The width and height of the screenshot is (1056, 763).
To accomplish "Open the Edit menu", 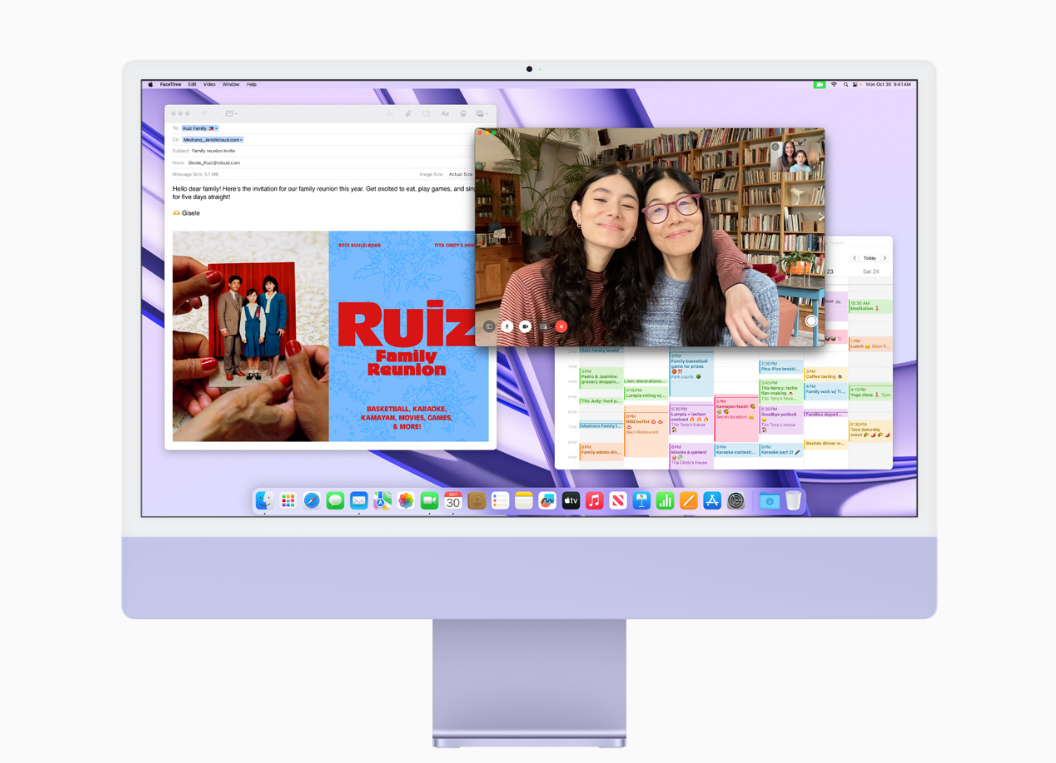I will click(x=192, y=84).
